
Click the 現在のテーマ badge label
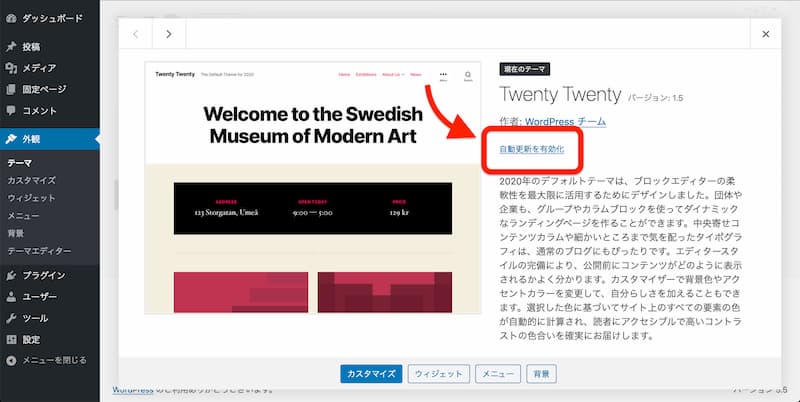click(x=524, y=69)
